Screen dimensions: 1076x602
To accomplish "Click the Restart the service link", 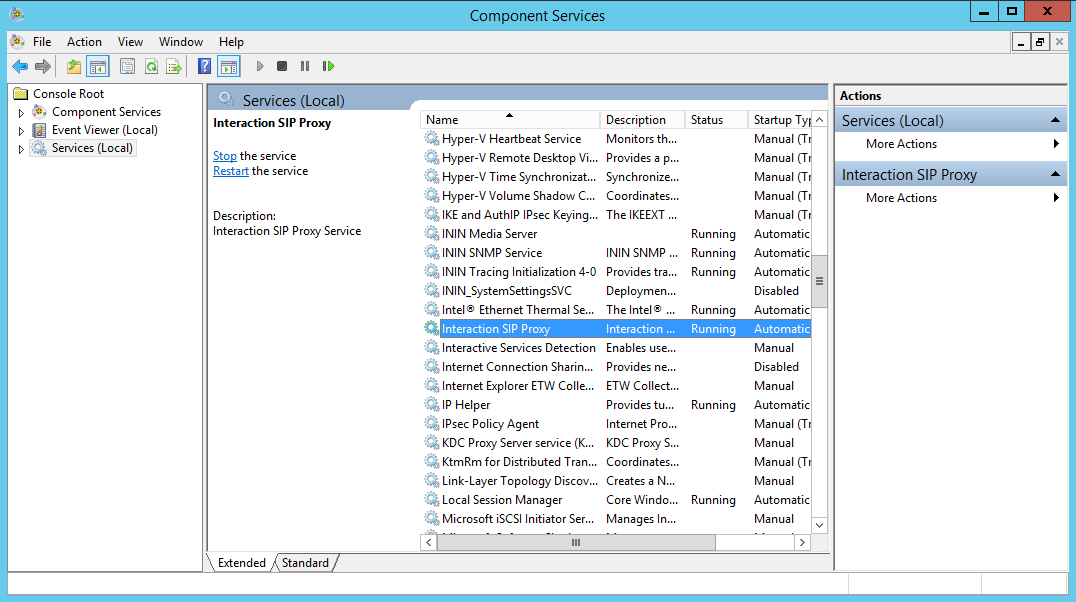I will pyautogui.click(x=231, y=171).
